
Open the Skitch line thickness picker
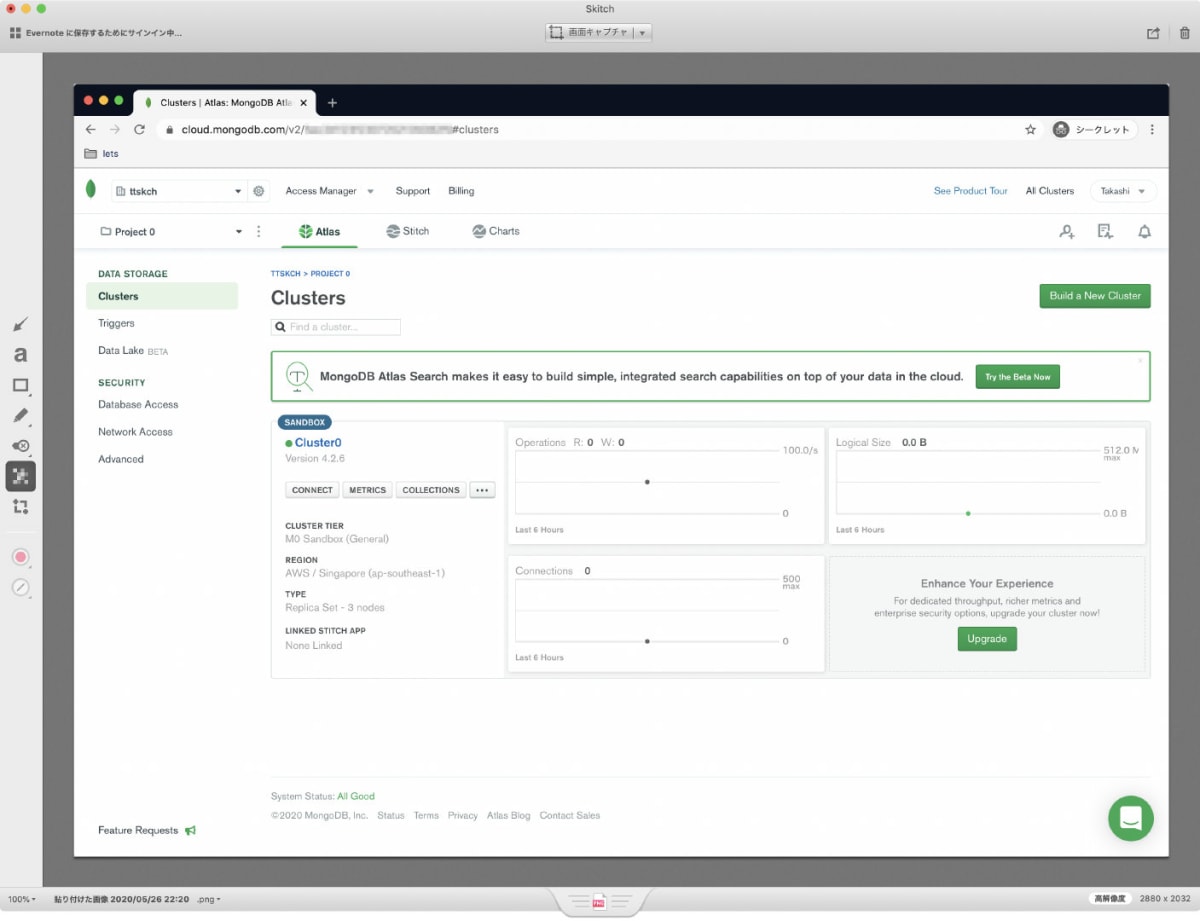click(20, 588)
